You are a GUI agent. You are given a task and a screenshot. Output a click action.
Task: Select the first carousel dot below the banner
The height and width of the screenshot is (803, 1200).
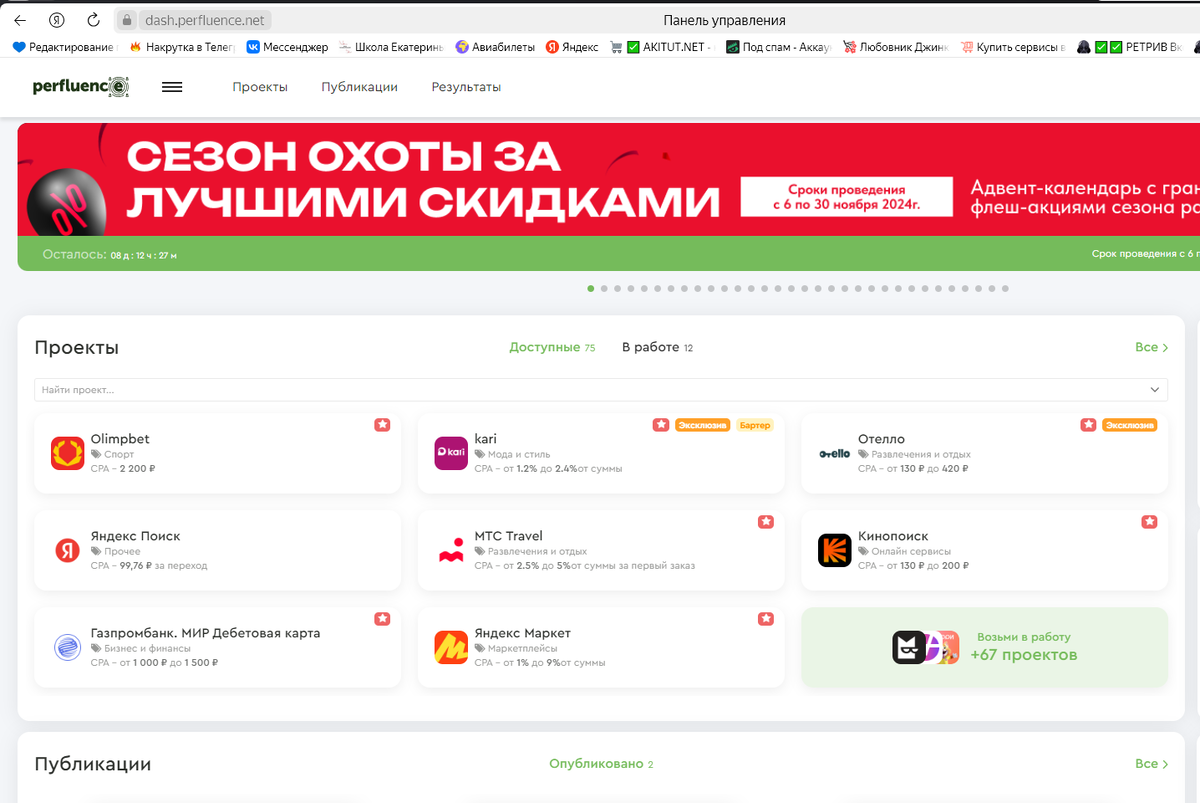[x=590, y=288]
